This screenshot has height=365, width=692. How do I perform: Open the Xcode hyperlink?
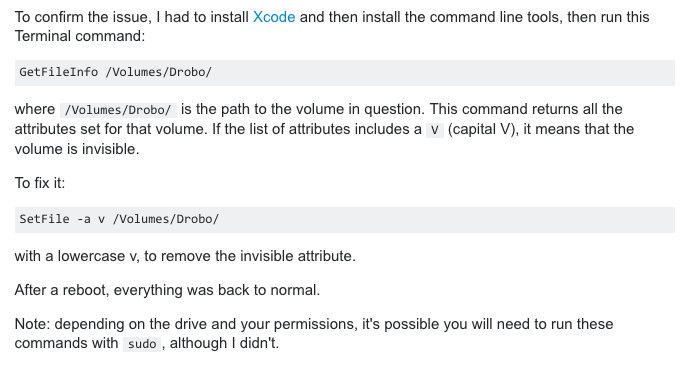point(274,17)
